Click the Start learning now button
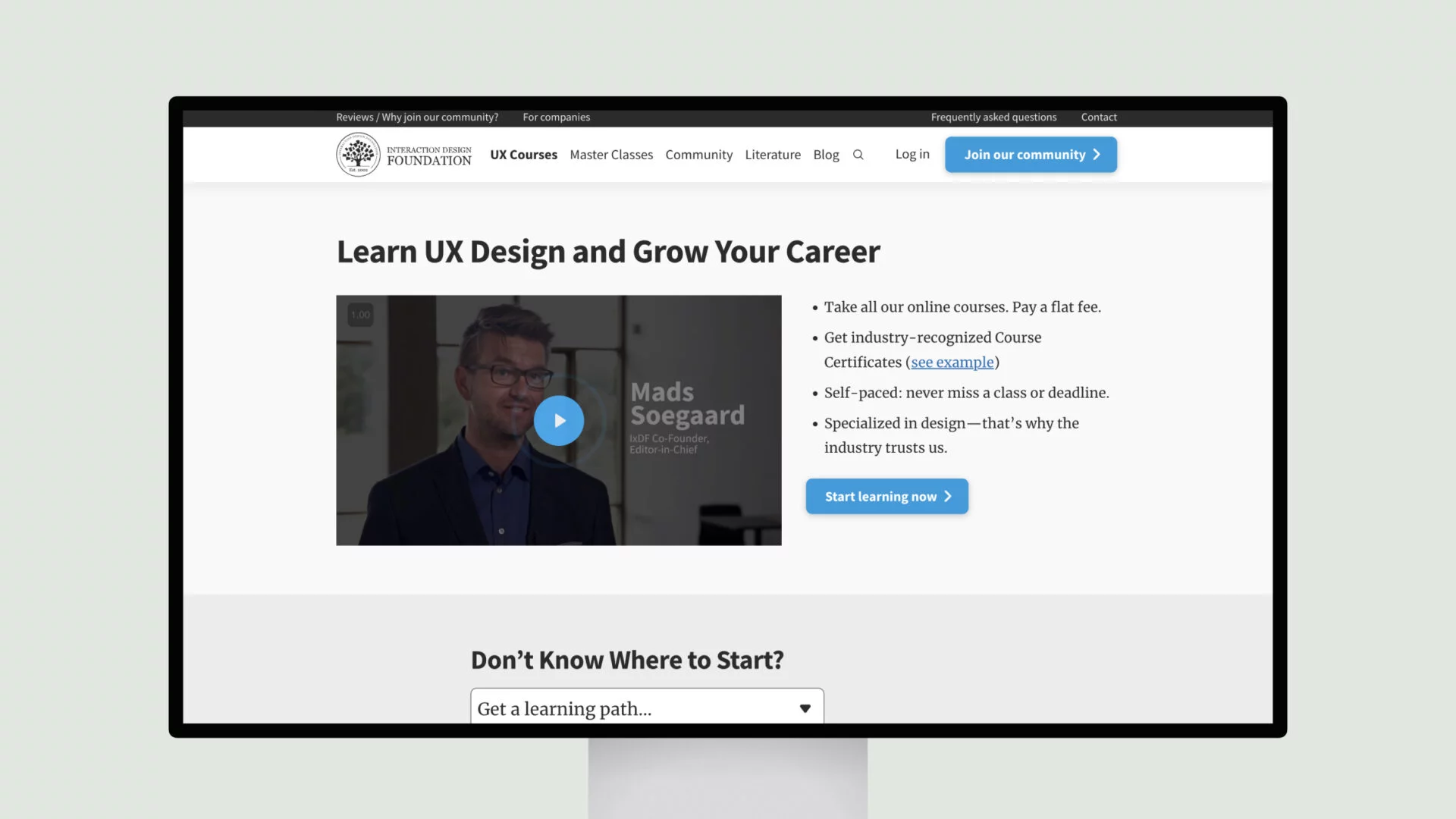 [887, 496]
